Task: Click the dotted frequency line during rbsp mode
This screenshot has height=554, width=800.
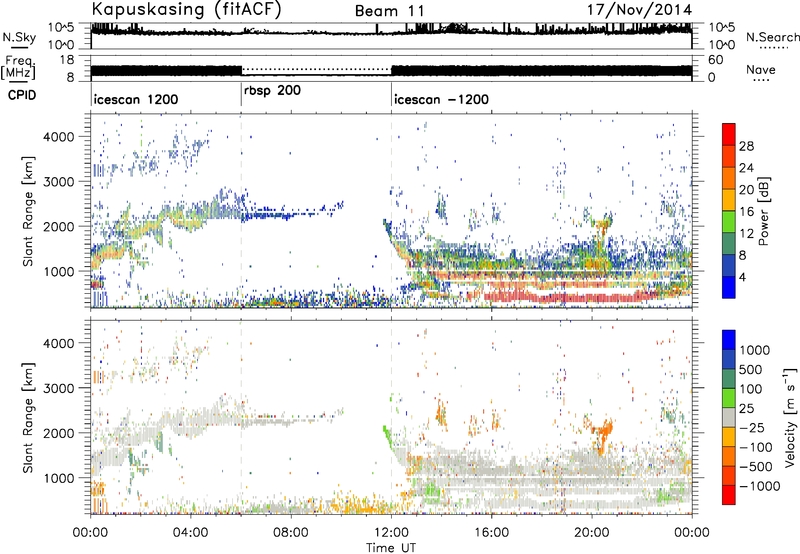Action: 316,68
